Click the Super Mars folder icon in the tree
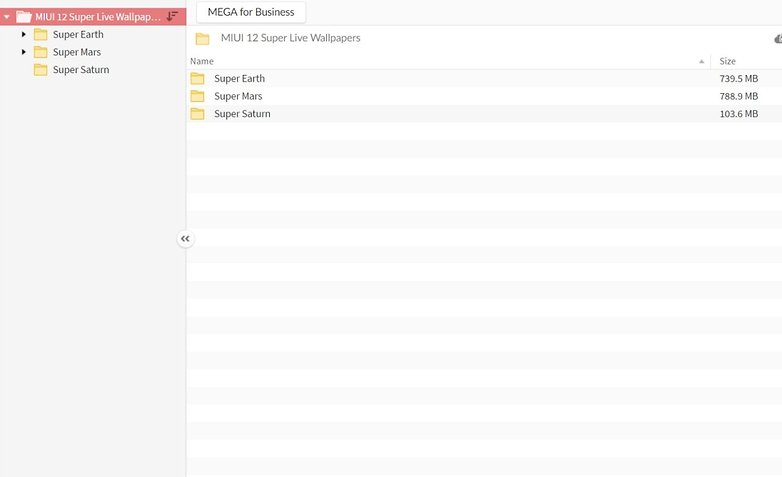Viewport: 782px width, 477px height. [40, 52]
